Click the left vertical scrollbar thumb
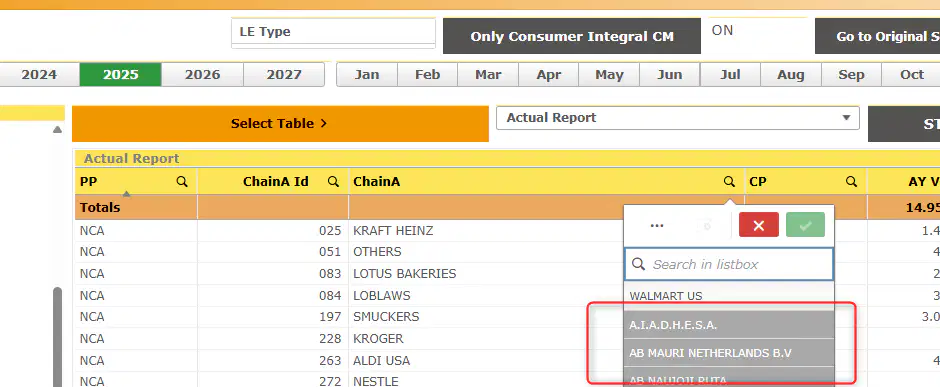 [58, 337]
